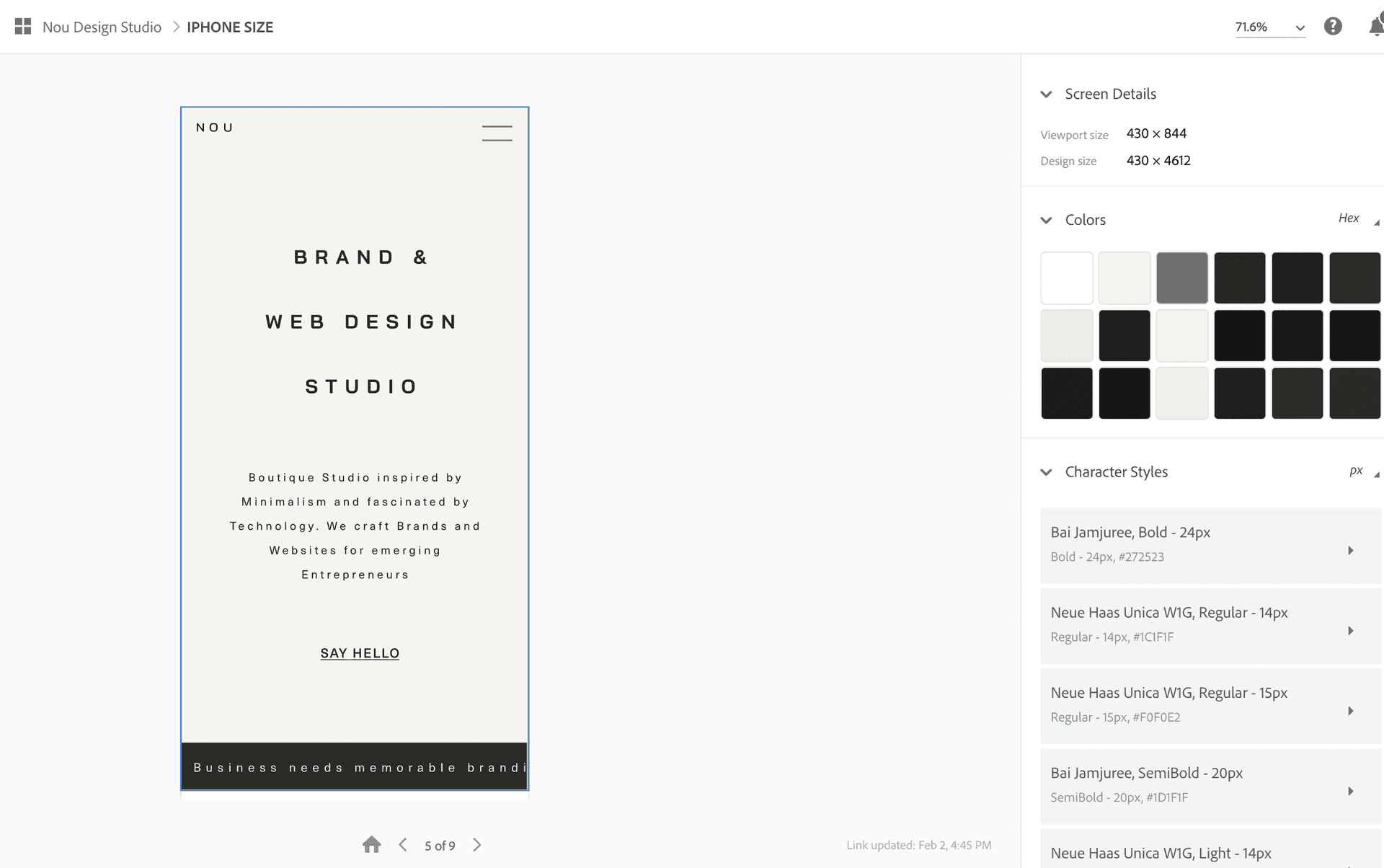Toggle Colors hex value display
Screen dimensions: 1384x868
coord(1349,218)
